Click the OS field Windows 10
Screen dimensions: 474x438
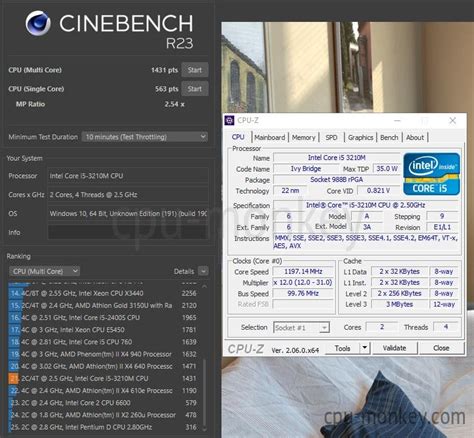(x=128, y=213)
